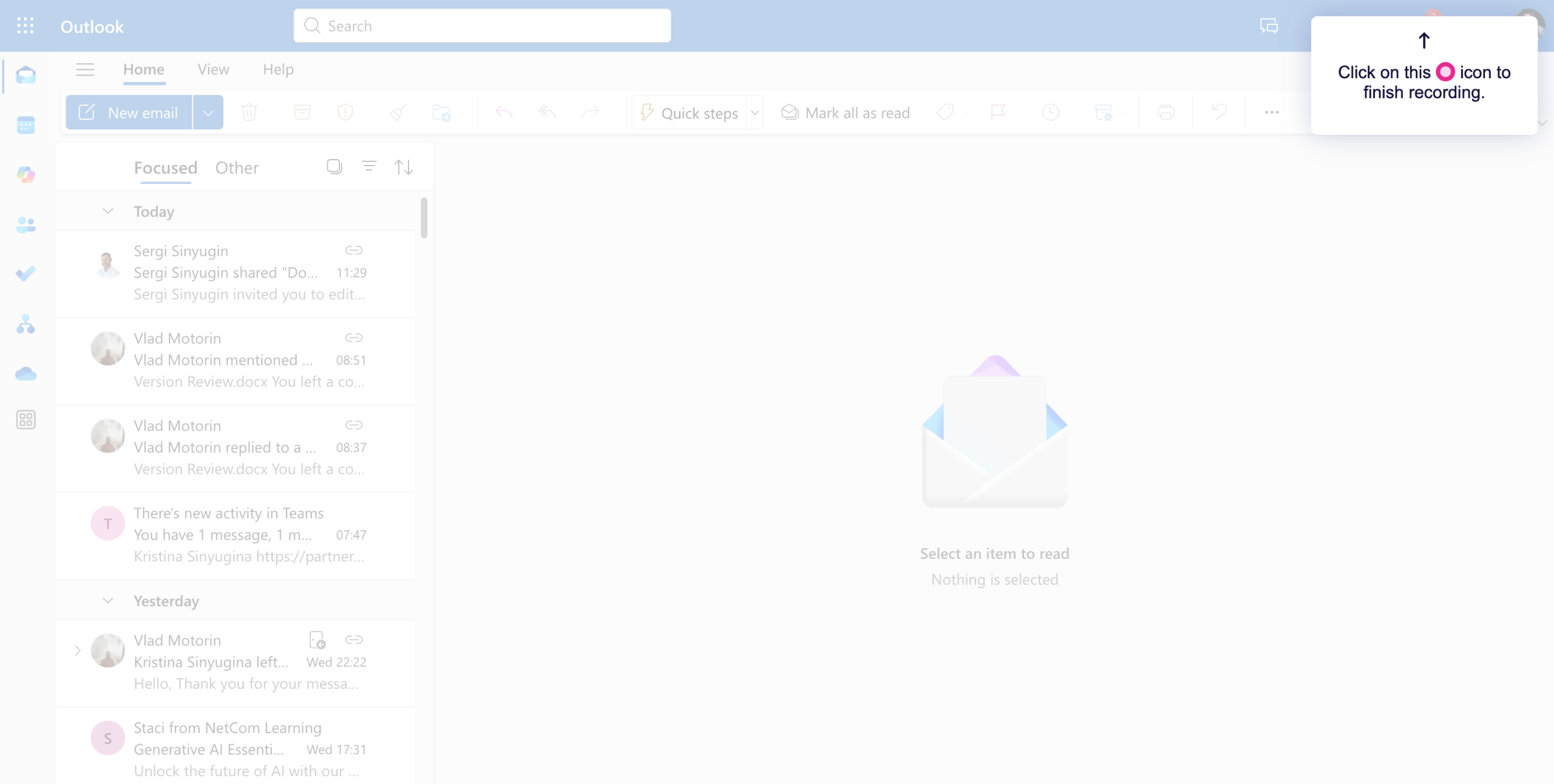Open the Calendar icon in left sidebar
The width and height of the screenshot is (1554, 784).
pos(25,126)
